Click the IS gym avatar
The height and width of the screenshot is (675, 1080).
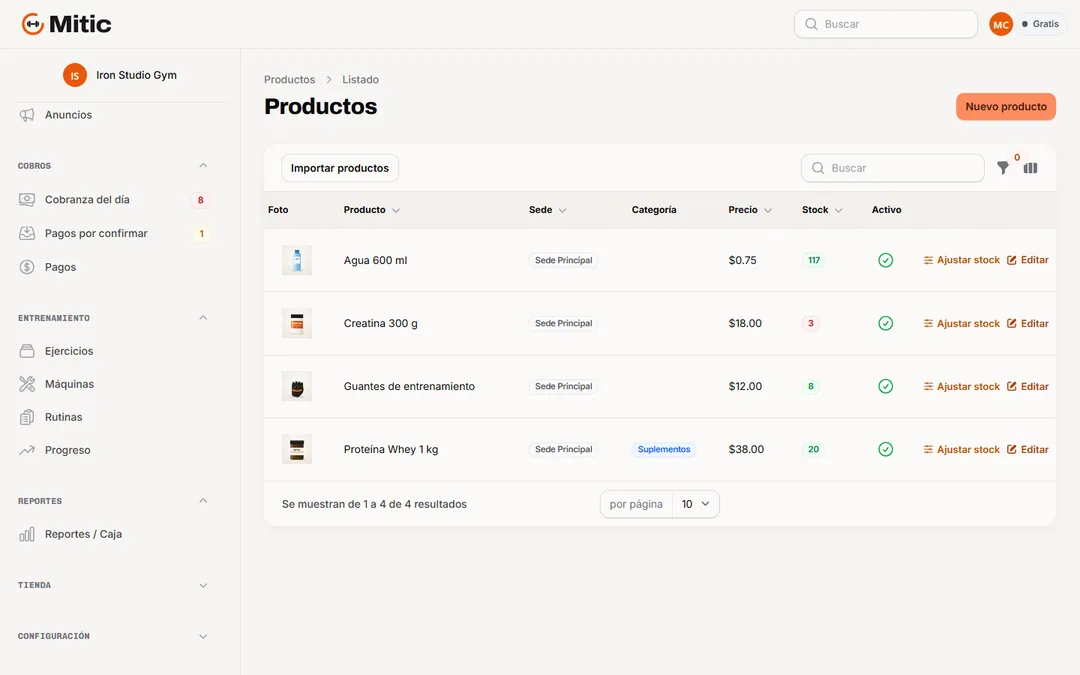(x=75, y=75)
